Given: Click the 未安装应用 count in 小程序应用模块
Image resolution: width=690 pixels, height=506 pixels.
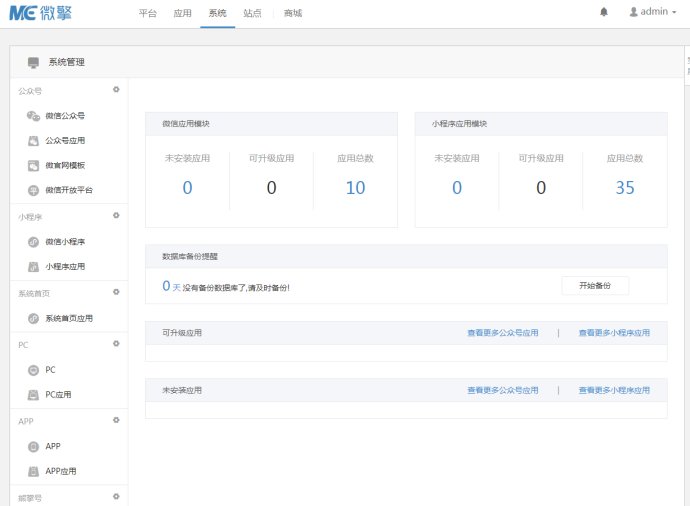Looking at the screenshot, I should (x=457, y=188).
